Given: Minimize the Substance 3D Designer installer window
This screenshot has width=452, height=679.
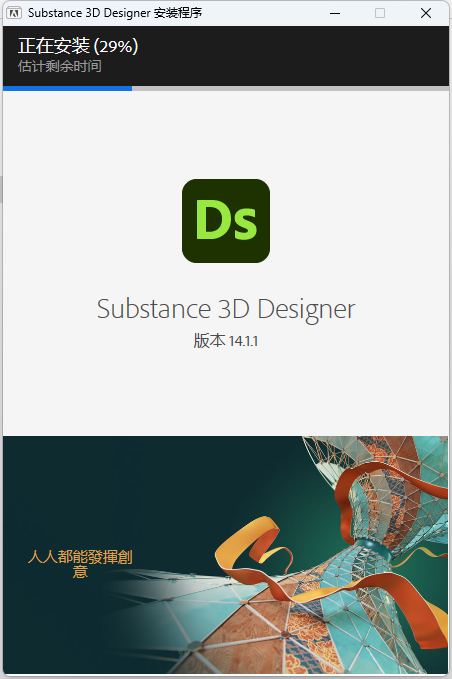Looking at the screenshot, I should (x=335, y=13).
